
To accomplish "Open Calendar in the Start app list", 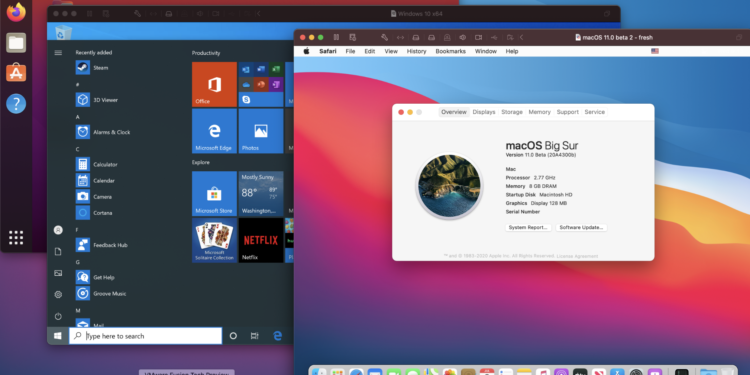I will pyautogui.click(x=96, y=180).
